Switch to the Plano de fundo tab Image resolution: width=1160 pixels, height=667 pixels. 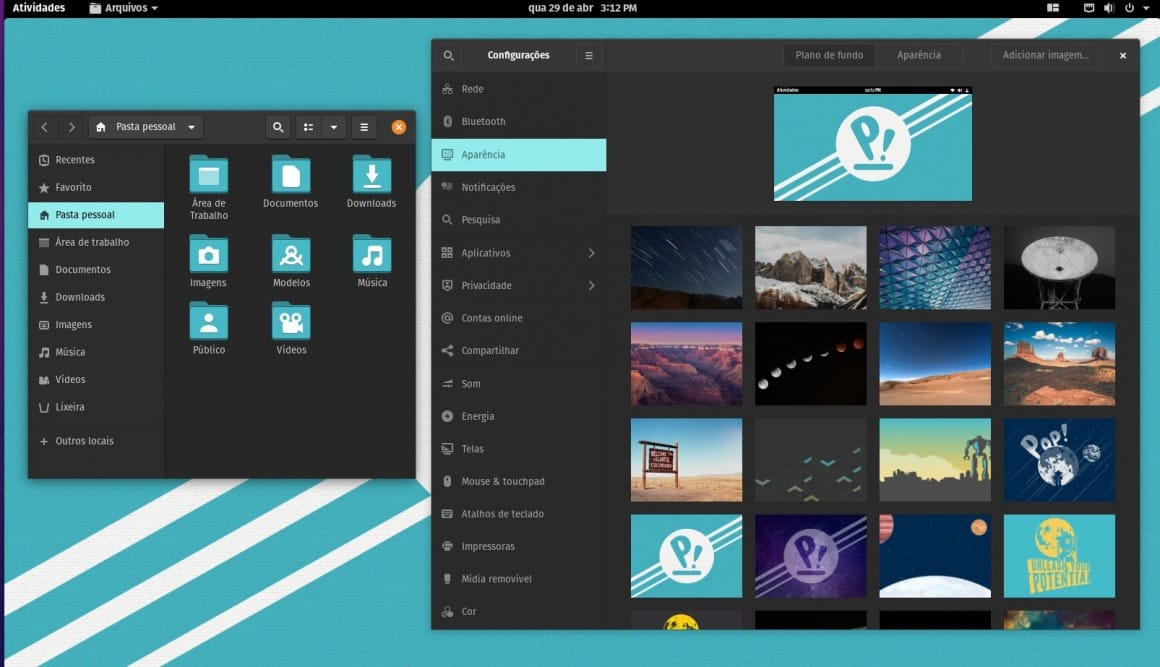tap(828, 55)
